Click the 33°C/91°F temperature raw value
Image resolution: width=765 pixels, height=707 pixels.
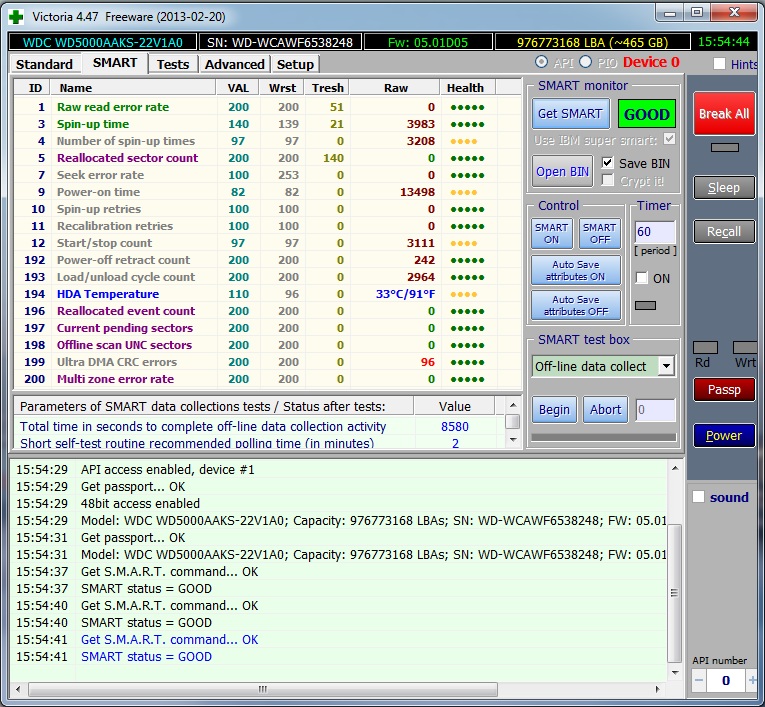pyautogui.click(x=405, y=294)
